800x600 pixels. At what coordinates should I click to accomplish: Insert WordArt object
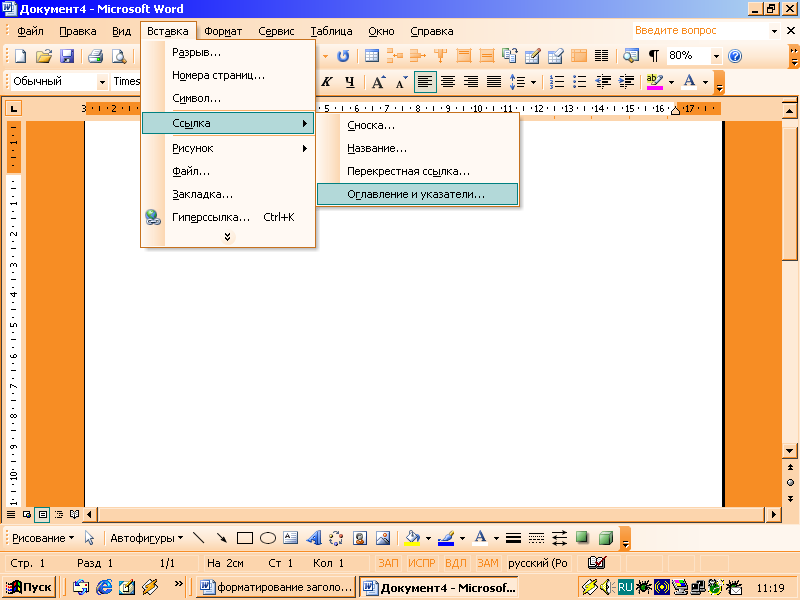pos(314,538)
